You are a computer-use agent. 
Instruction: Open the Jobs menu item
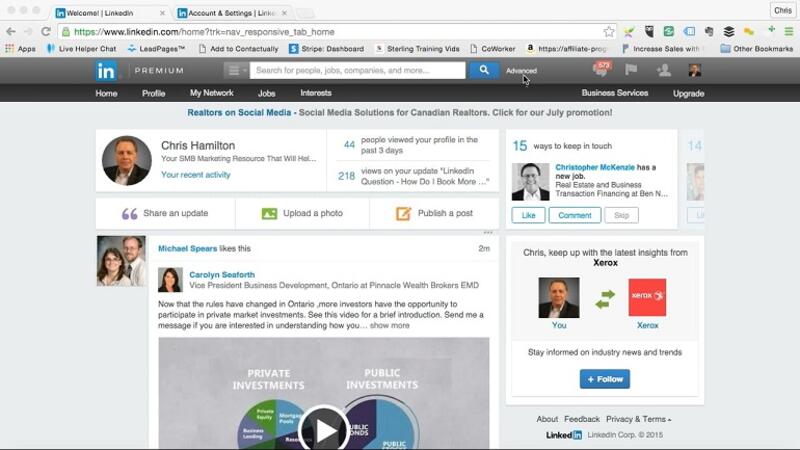(266, 93)
